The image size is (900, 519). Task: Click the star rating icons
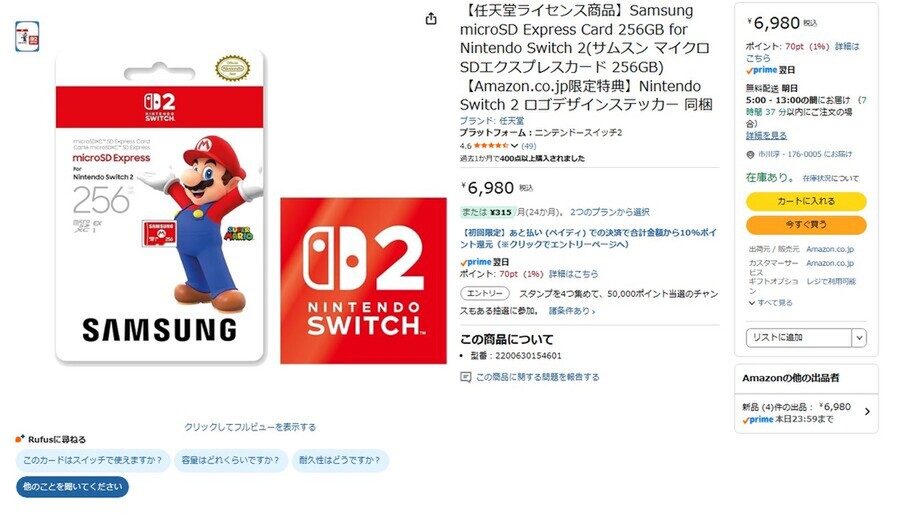(491, 146)
